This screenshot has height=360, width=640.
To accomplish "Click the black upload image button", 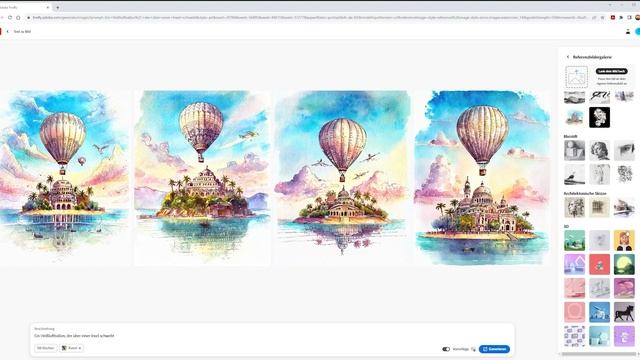I will click(611, 71).
